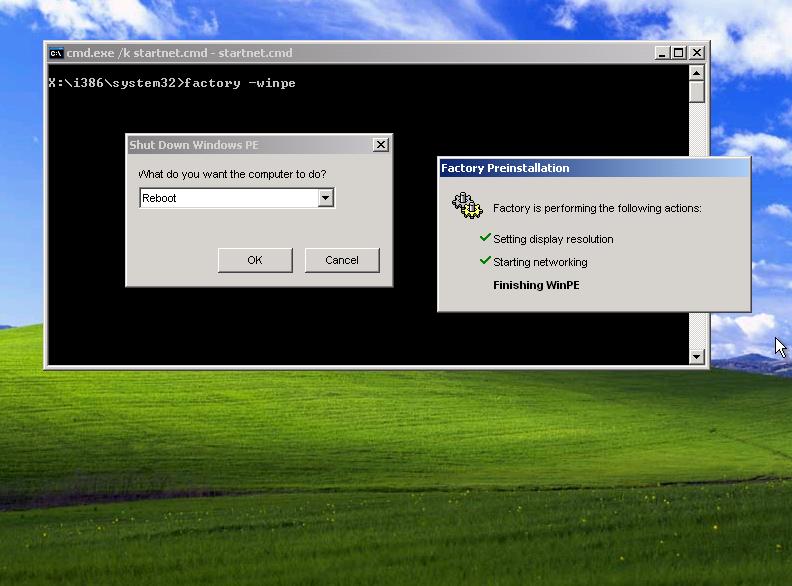This screenshot has width=792, height=586.
Task: Close the cmd.exe window
Action: [x=697, y=53]
